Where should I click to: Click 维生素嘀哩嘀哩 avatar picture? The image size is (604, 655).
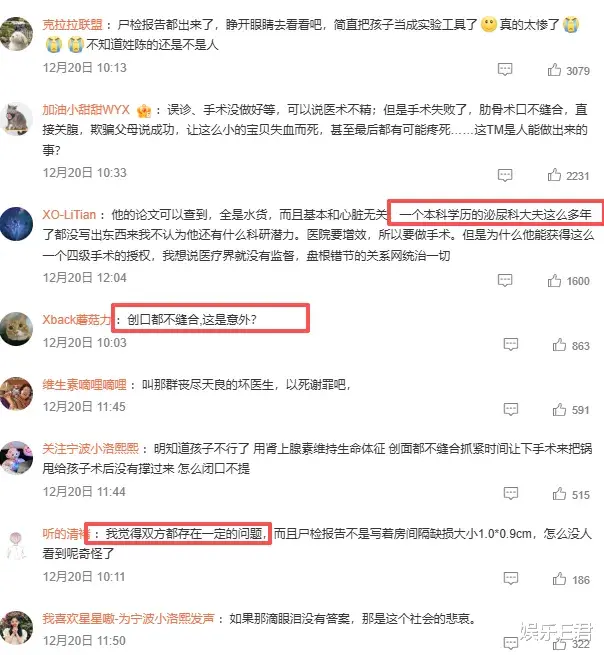16,394
